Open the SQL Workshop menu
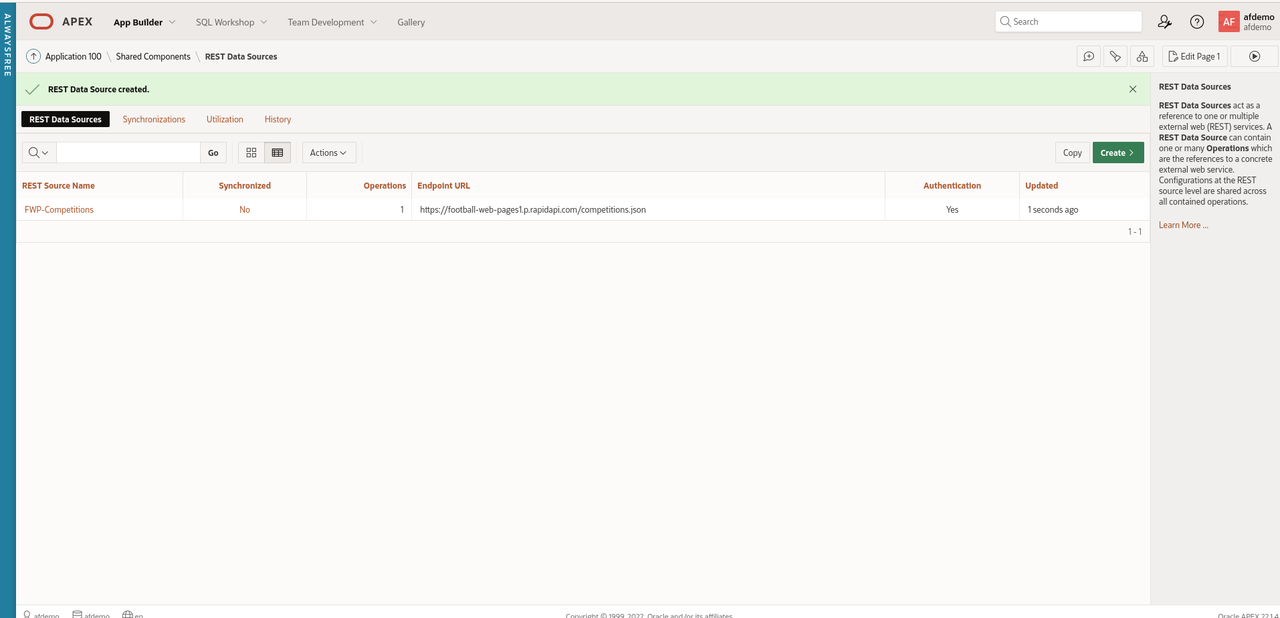Screen dimensions: 1280x618 (225, 21)
